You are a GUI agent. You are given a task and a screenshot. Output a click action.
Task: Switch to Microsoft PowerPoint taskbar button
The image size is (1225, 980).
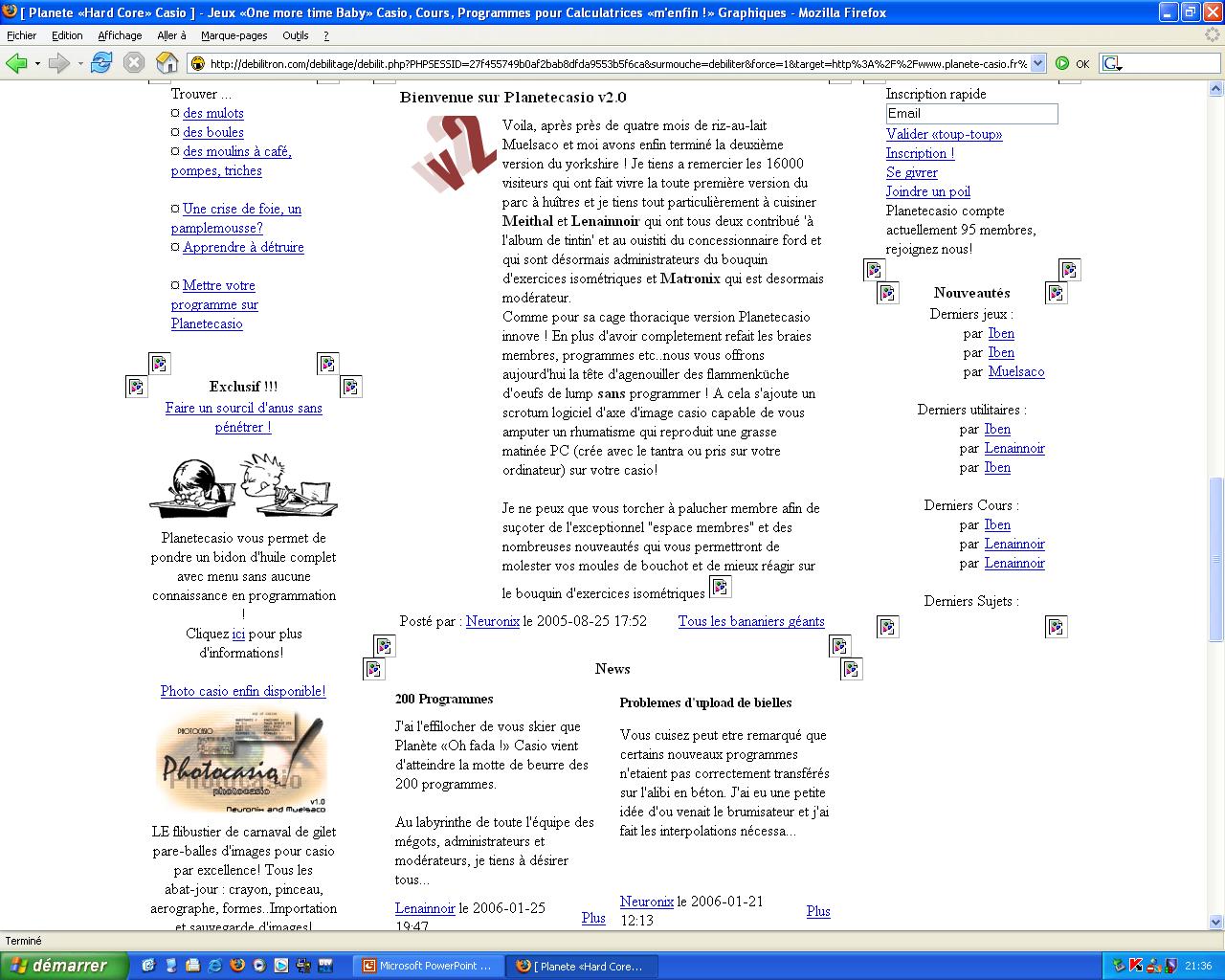click(428, 966)
